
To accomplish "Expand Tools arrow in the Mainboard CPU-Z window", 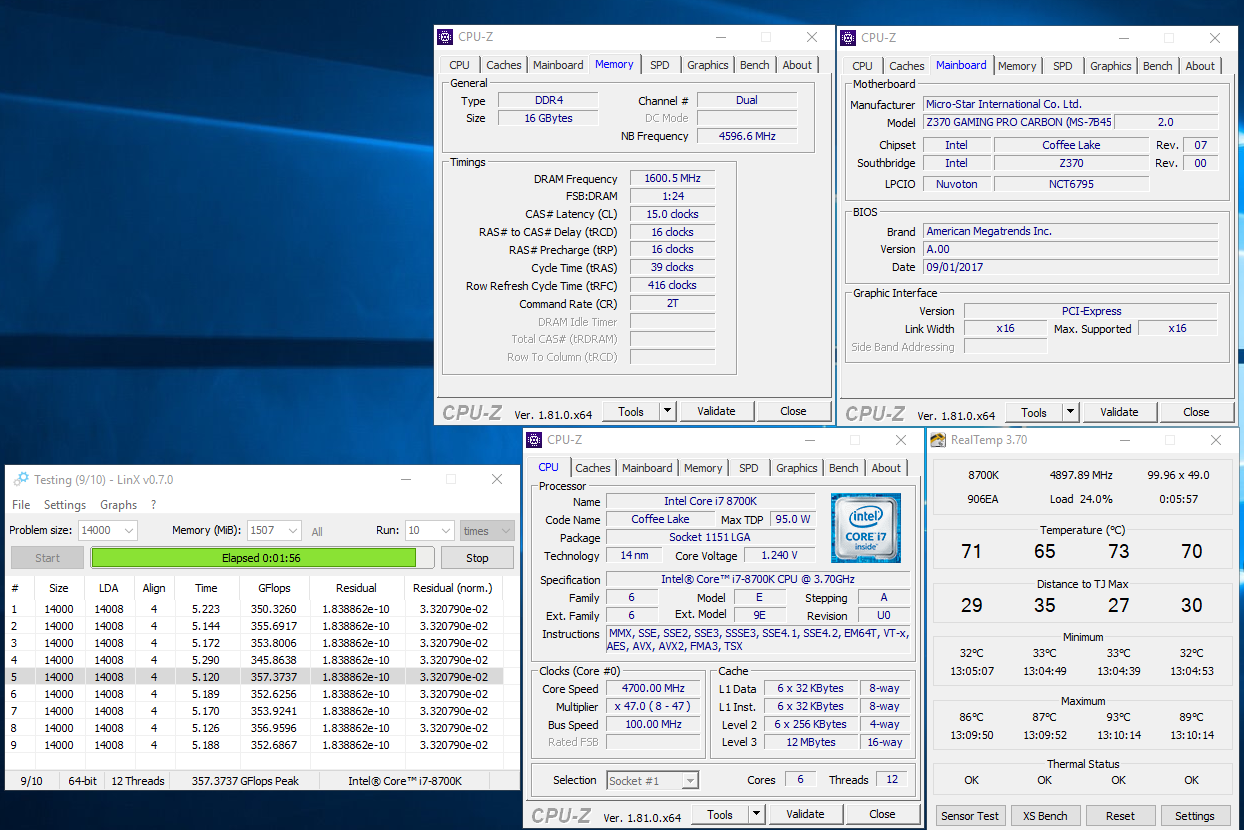I will (1070, 412).
